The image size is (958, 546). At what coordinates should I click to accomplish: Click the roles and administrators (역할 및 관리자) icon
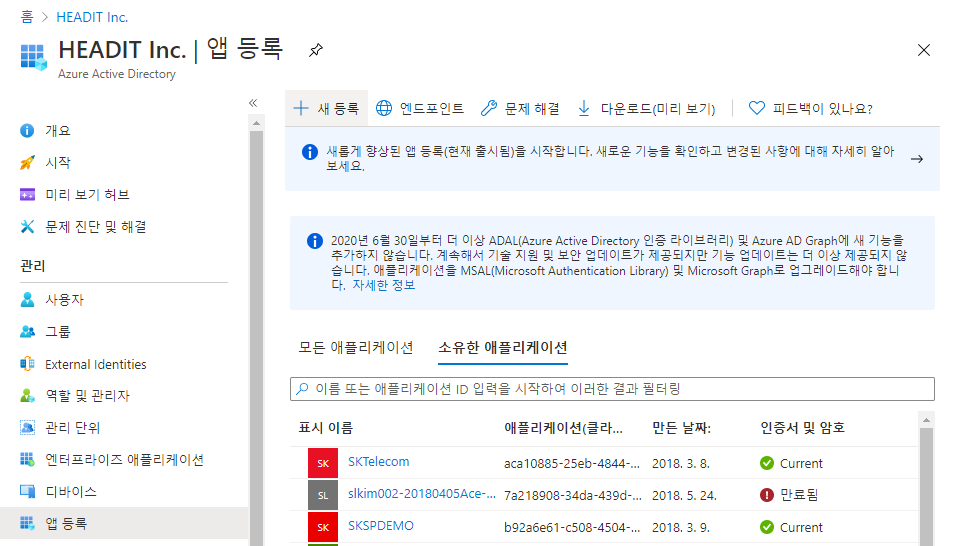coord(27,396)
